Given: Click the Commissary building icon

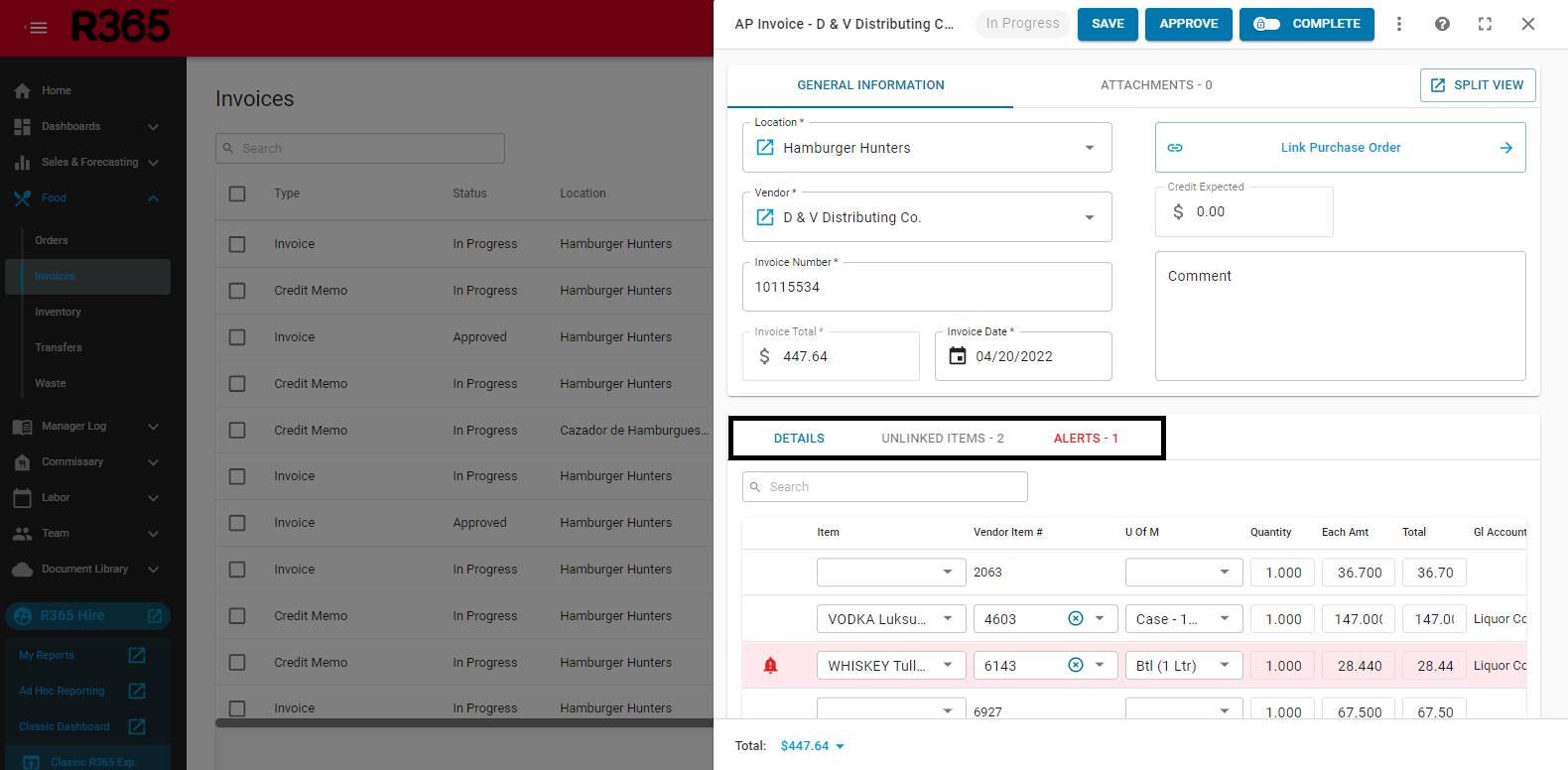Looking at the screenshot, I should pyautogui.click(x=22, y=461).
